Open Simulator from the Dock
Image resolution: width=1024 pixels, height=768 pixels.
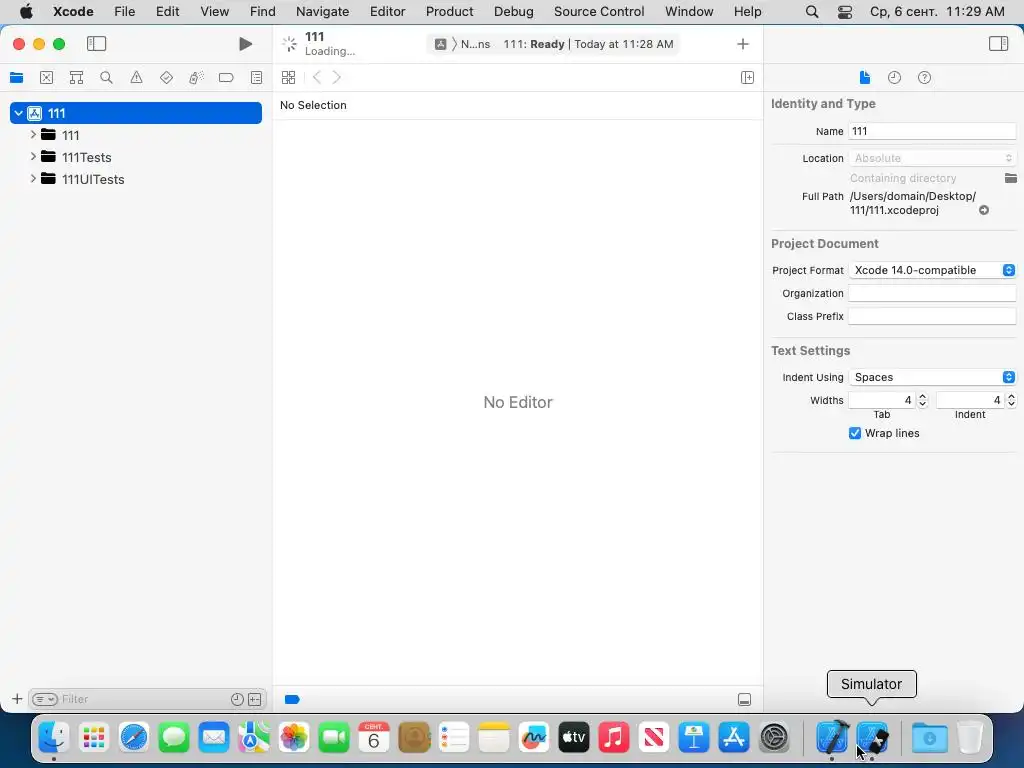click(872, 738)
